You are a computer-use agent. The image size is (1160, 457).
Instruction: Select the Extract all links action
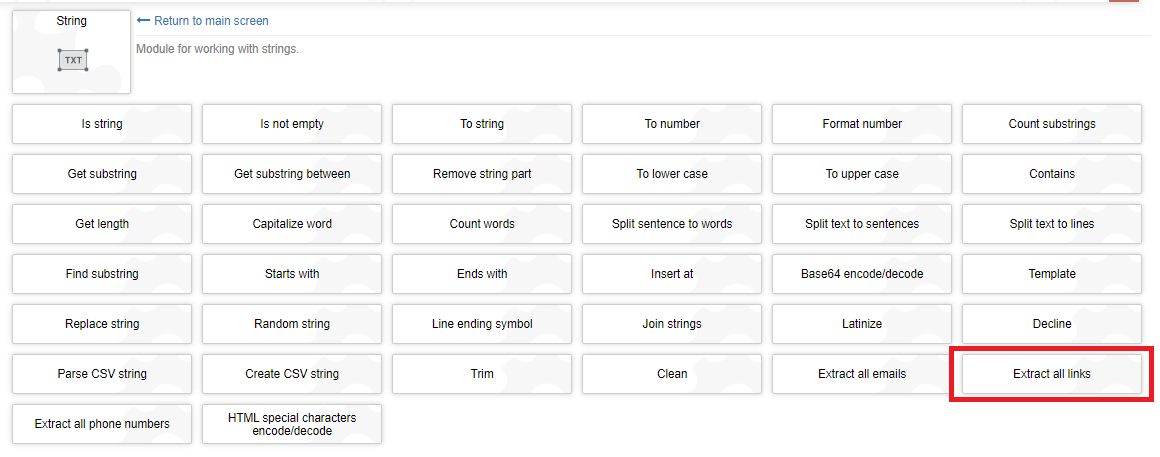pyautogui.click(x=1052, y=374)
